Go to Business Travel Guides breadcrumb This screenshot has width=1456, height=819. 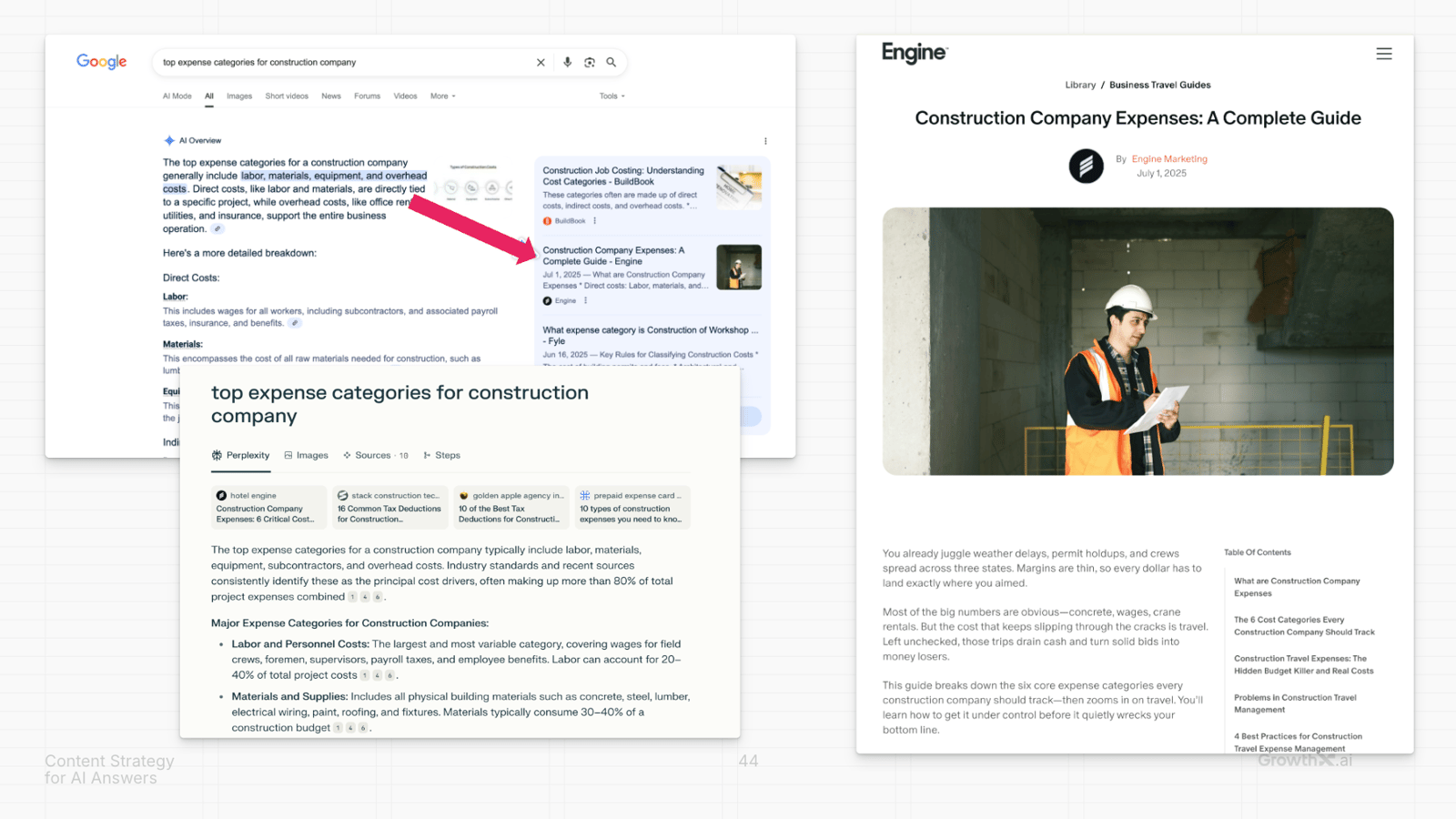(x=1160, y=86)
